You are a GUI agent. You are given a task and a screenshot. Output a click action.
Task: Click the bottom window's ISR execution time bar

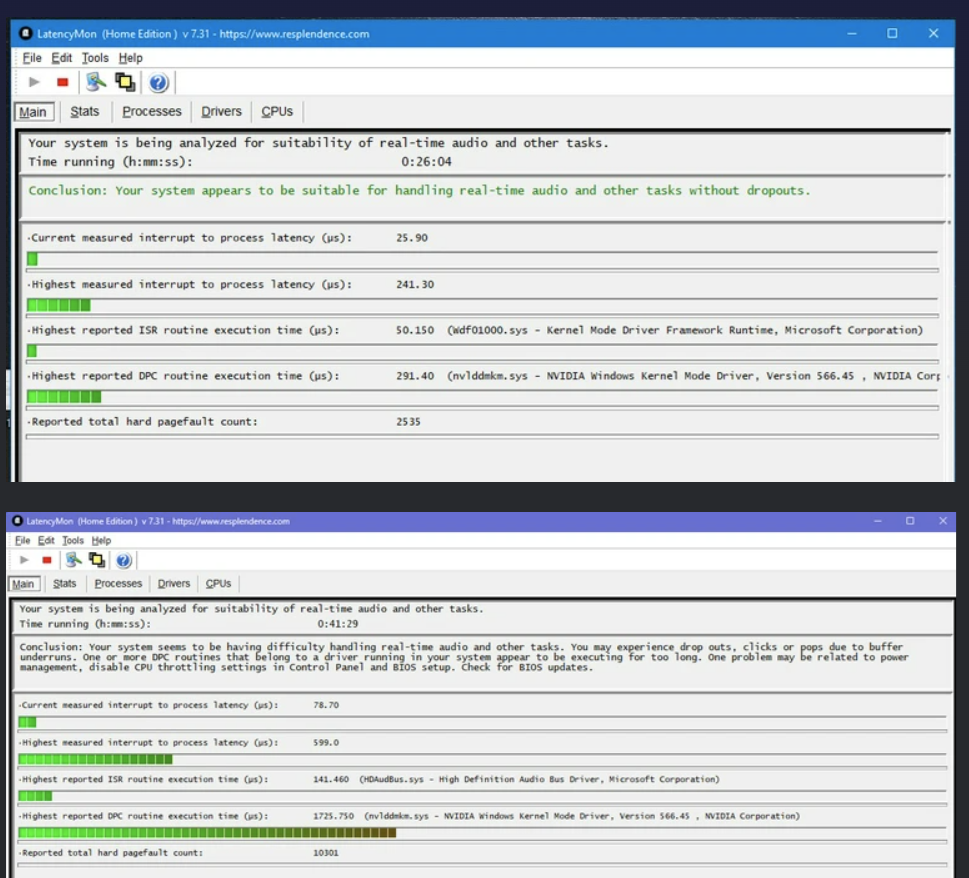(483, 796)
